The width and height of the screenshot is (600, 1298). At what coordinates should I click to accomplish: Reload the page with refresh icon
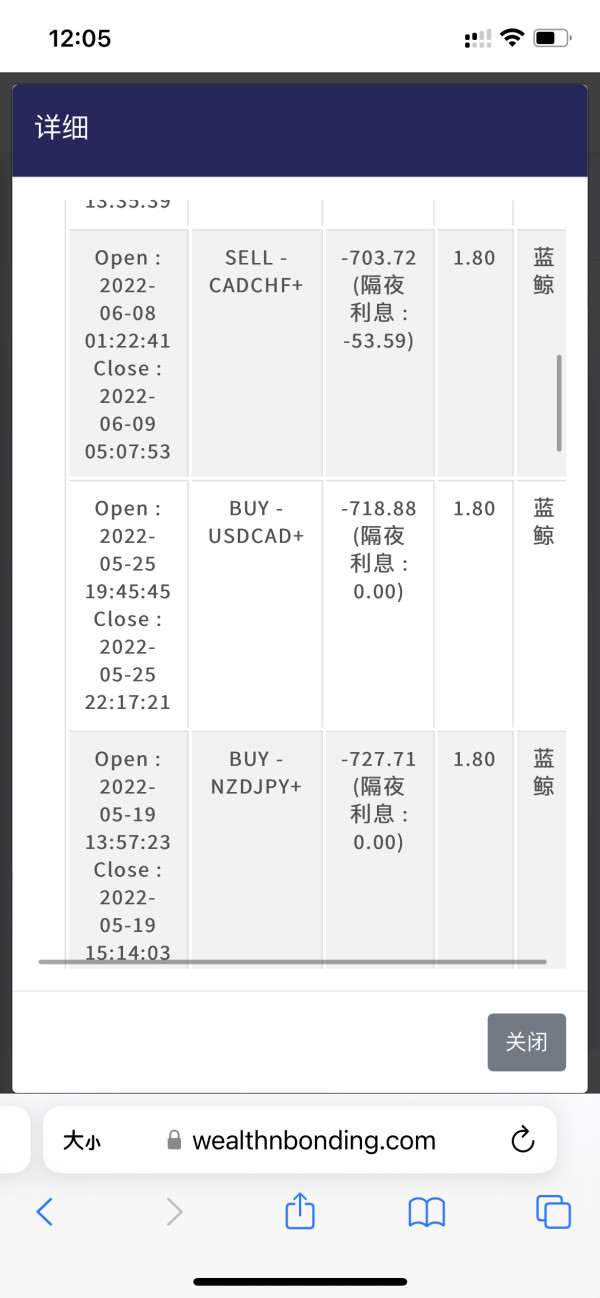[x=522, y=1140]
